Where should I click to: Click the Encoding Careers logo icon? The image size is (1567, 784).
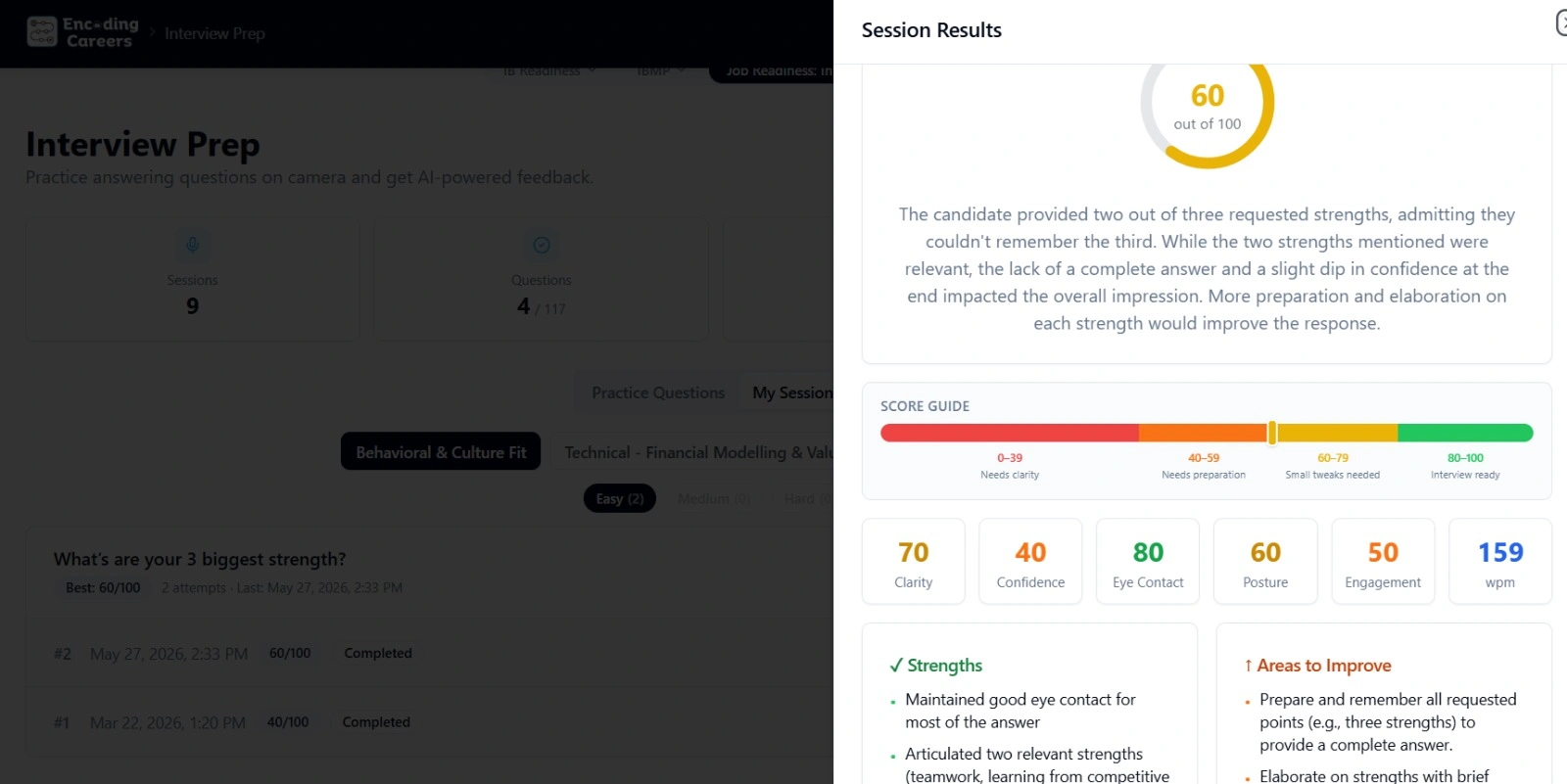coord(42,32)
